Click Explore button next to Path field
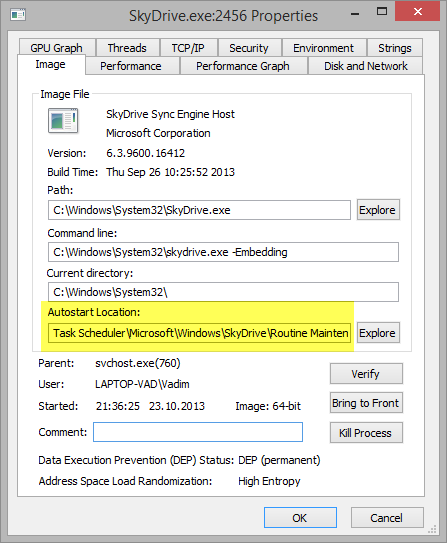 tap(378, 210)
